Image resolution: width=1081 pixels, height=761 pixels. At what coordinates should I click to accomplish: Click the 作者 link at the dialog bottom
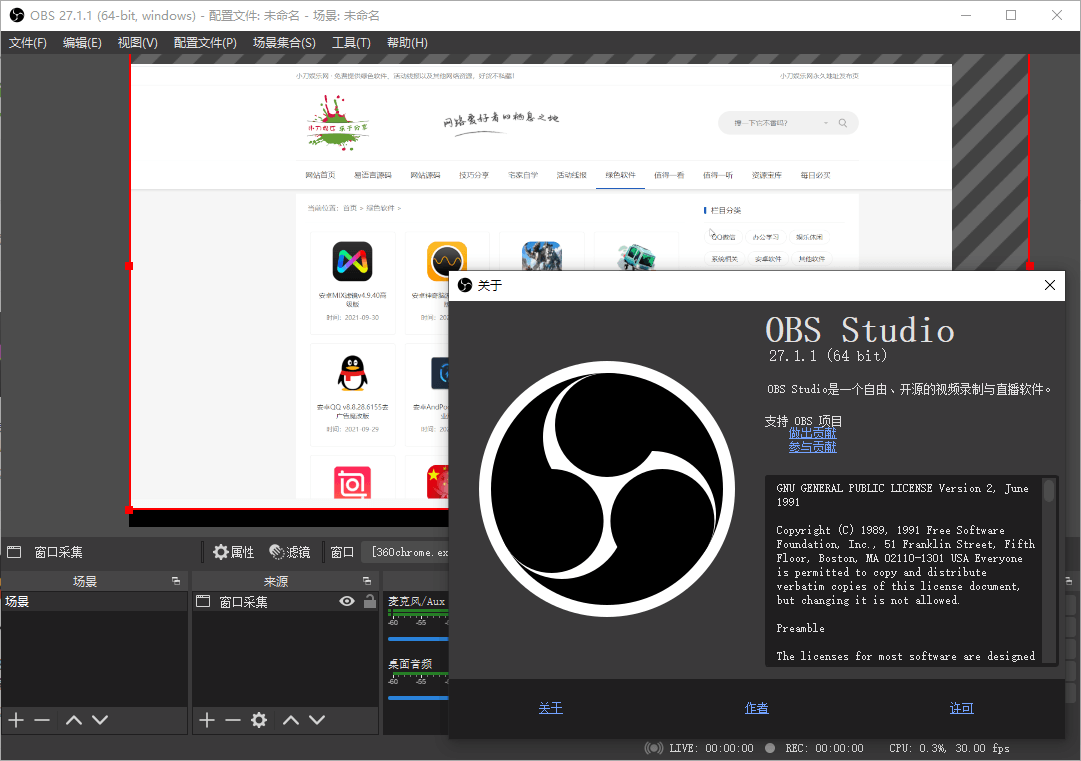point(757,708)
